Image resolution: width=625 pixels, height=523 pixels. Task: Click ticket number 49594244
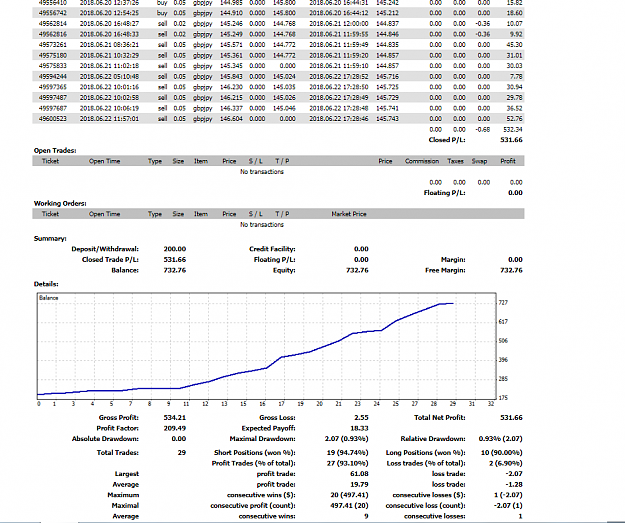pyautogui.click(x=53, y=77)
